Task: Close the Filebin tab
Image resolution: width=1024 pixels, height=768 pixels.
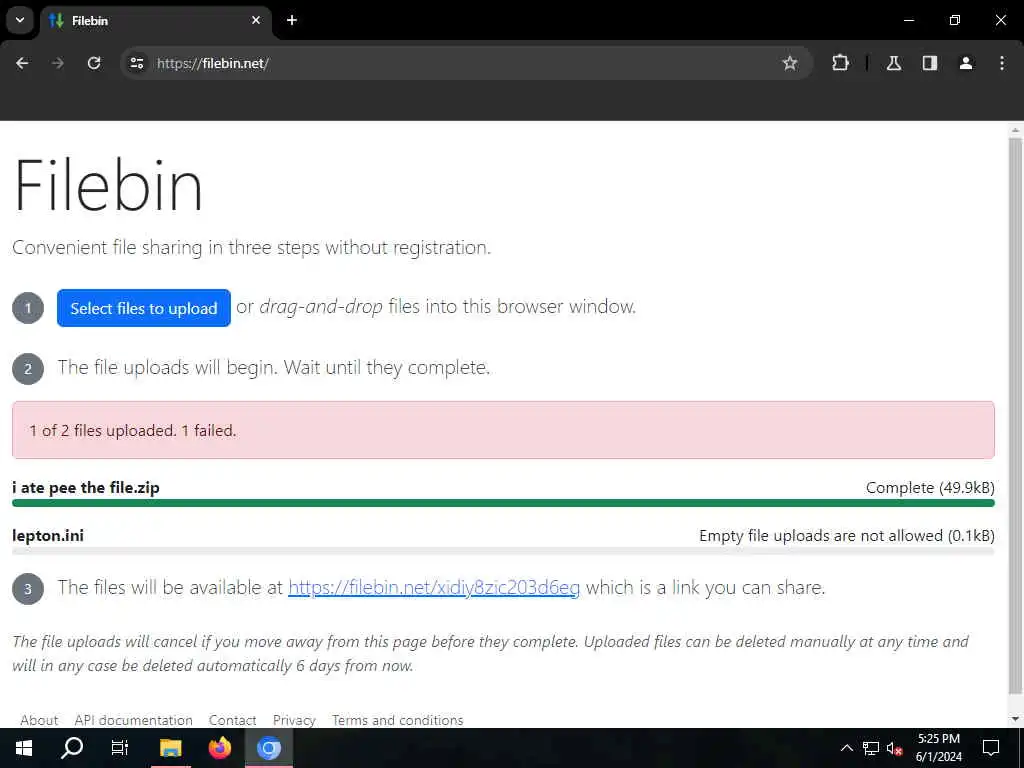Action: click(256, 20)
